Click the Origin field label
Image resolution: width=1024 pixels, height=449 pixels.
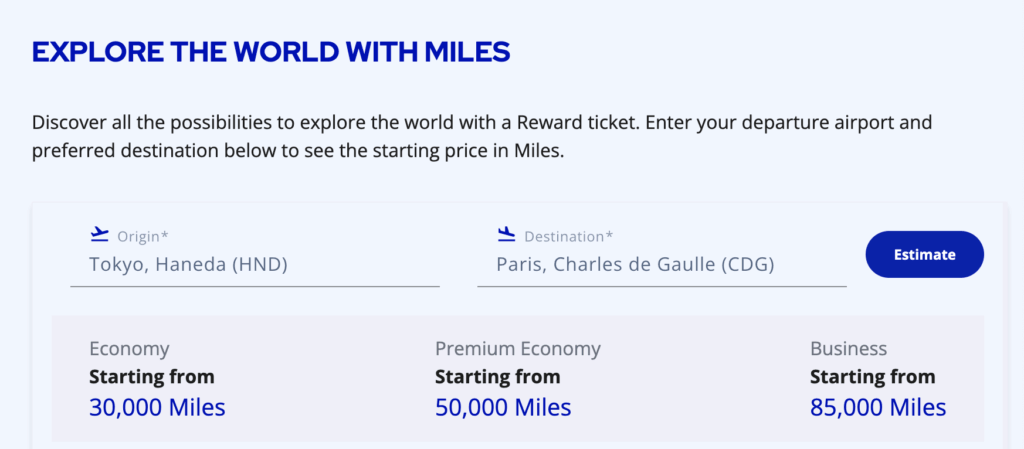point(143,237)
